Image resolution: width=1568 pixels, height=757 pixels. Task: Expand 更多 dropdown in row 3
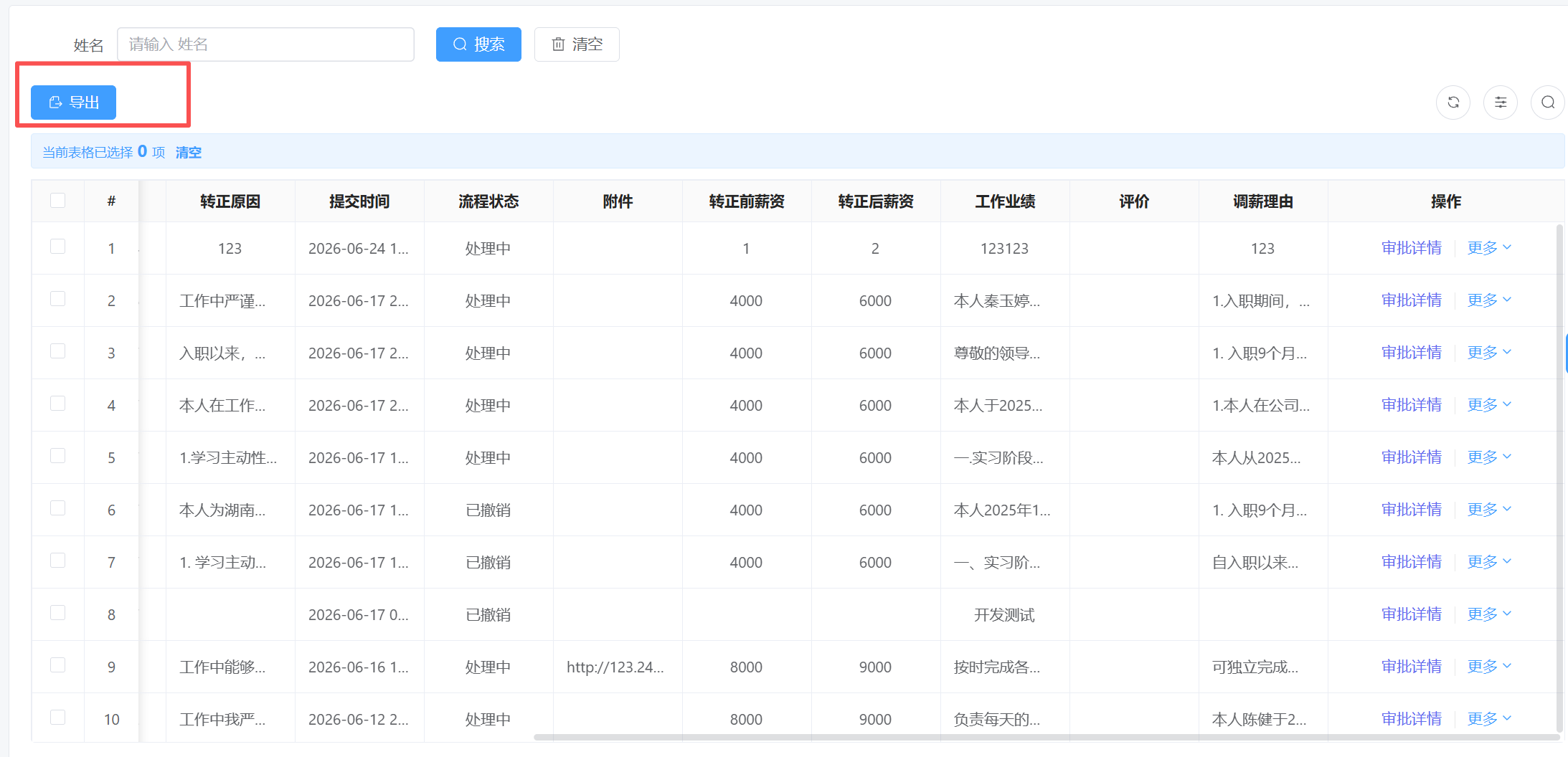click(x=1489, y=353)
